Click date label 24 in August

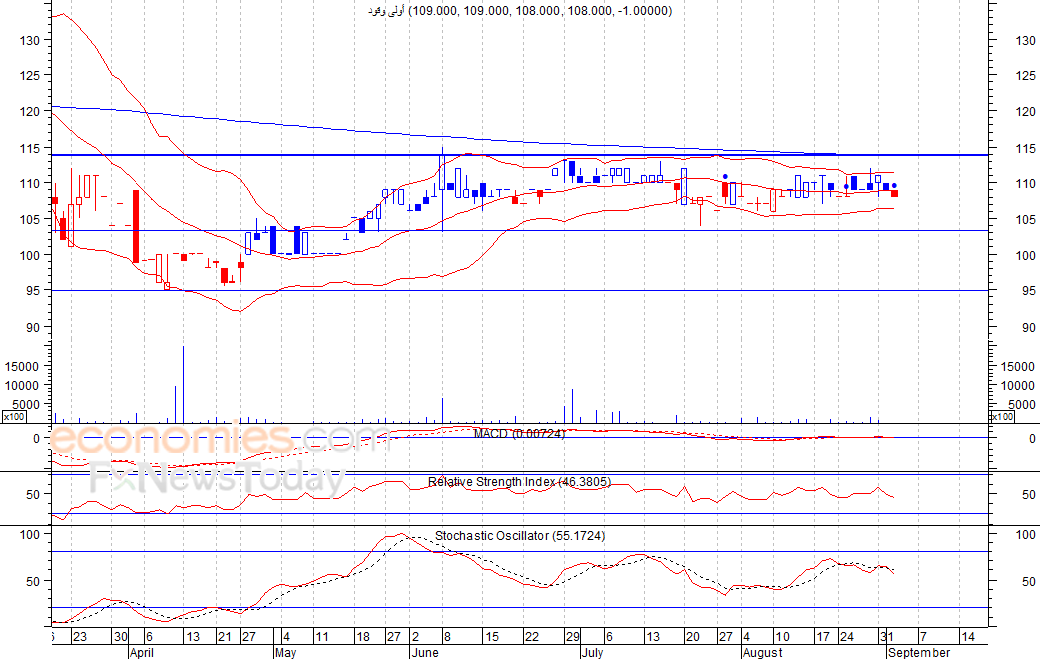(x=847, y=636)
